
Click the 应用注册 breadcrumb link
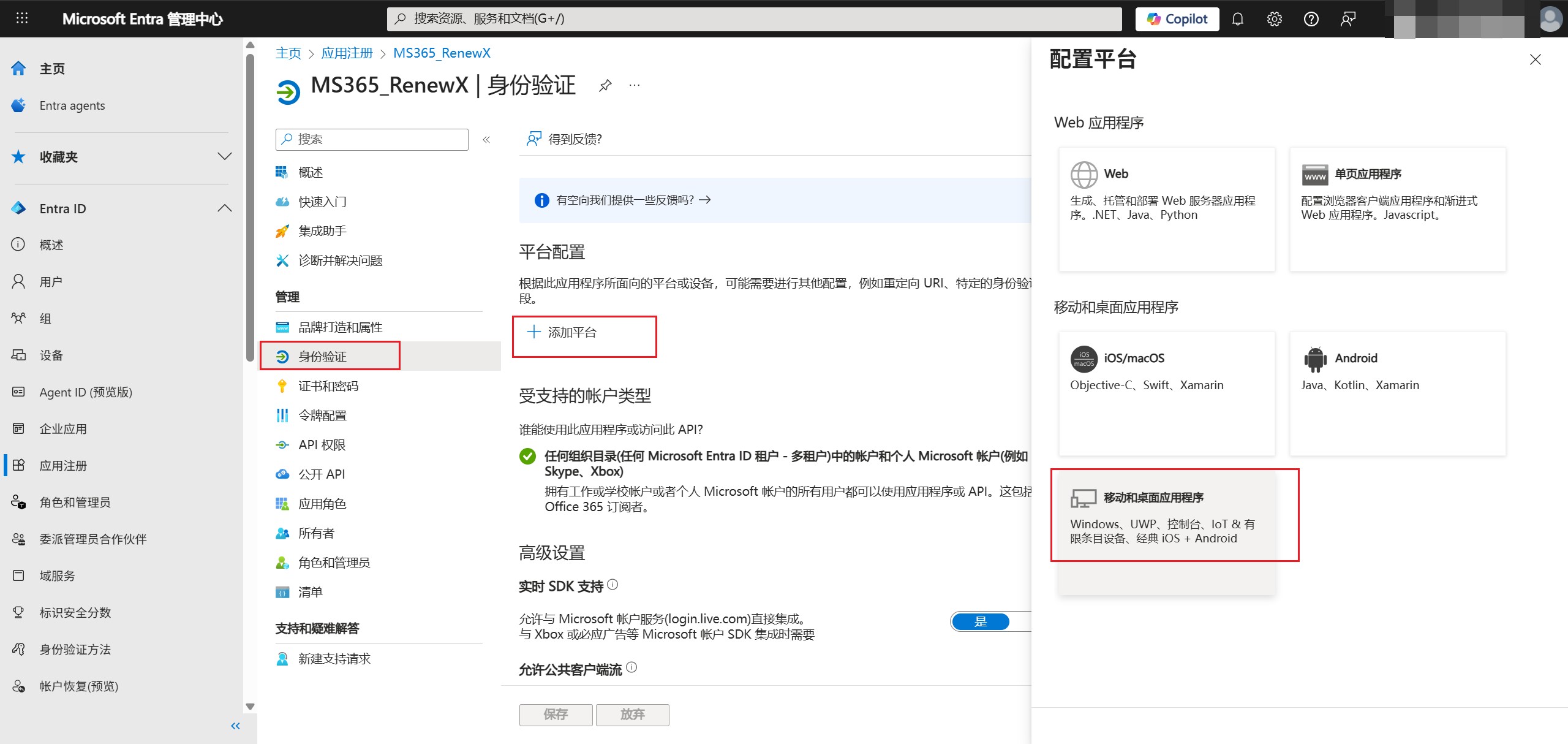point(347,53)
